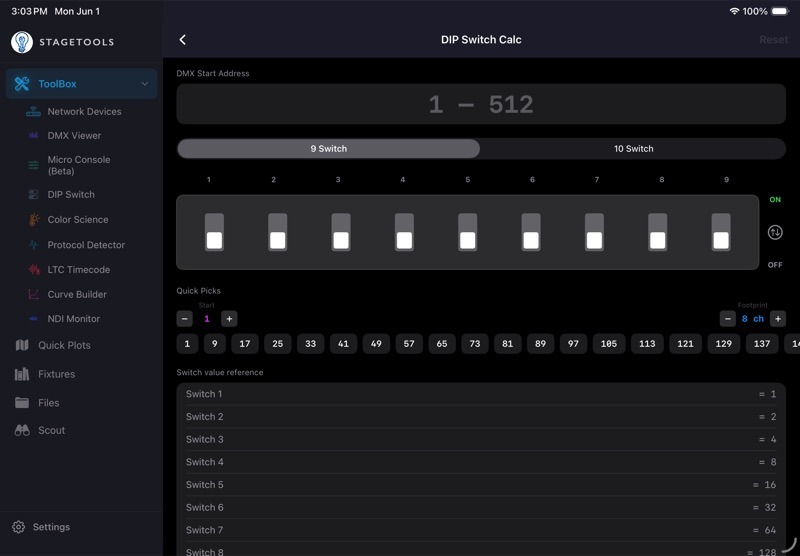Viewport: 800px width, 556px height.
Task: Select the 9 Switch tab
Action: point(329,148)
